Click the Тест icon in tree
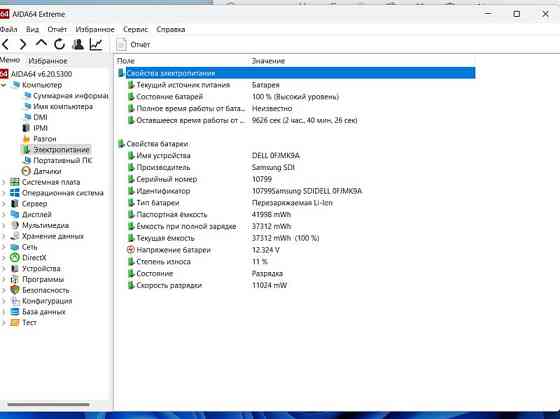 15,323
